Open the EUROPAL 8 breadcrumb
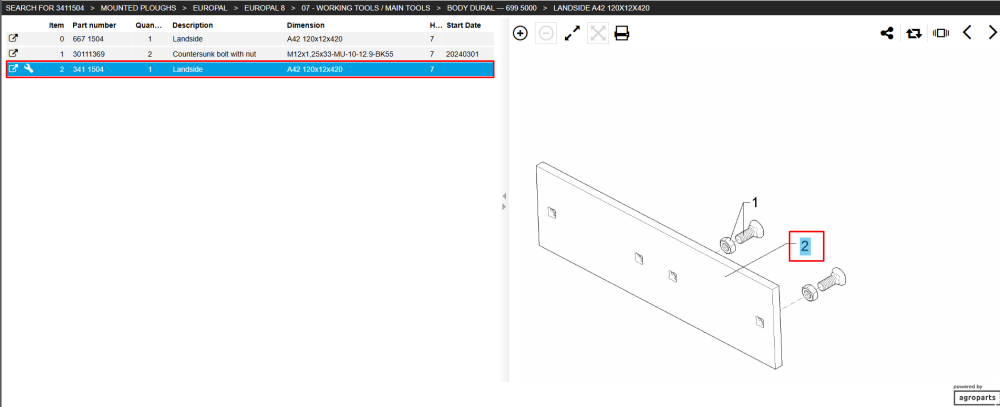The image size is (1000, 407). [x=264, y=8]
